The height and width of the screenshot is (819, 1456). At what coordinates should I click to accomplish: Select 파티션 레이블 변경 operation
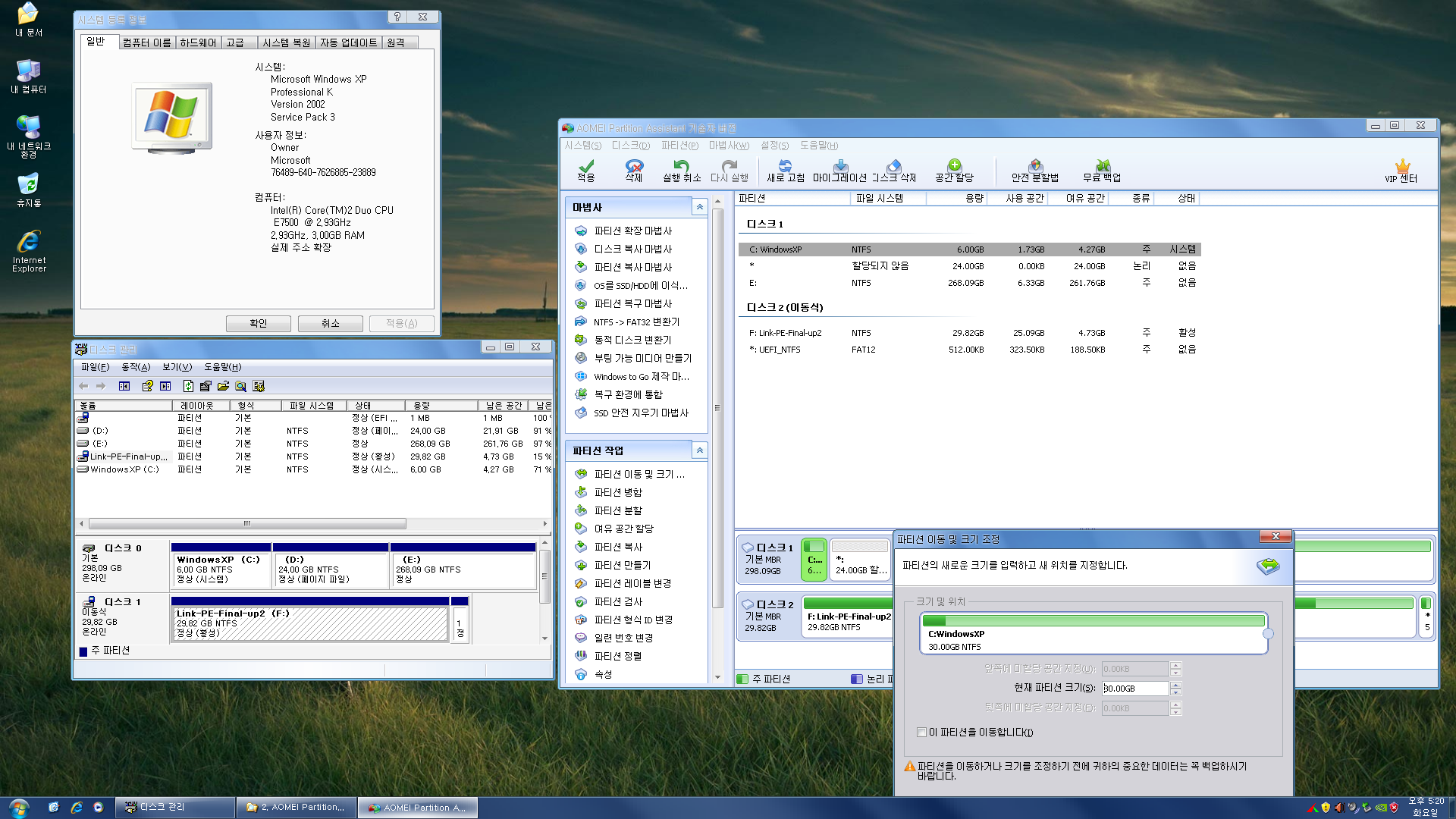point(632,583)
